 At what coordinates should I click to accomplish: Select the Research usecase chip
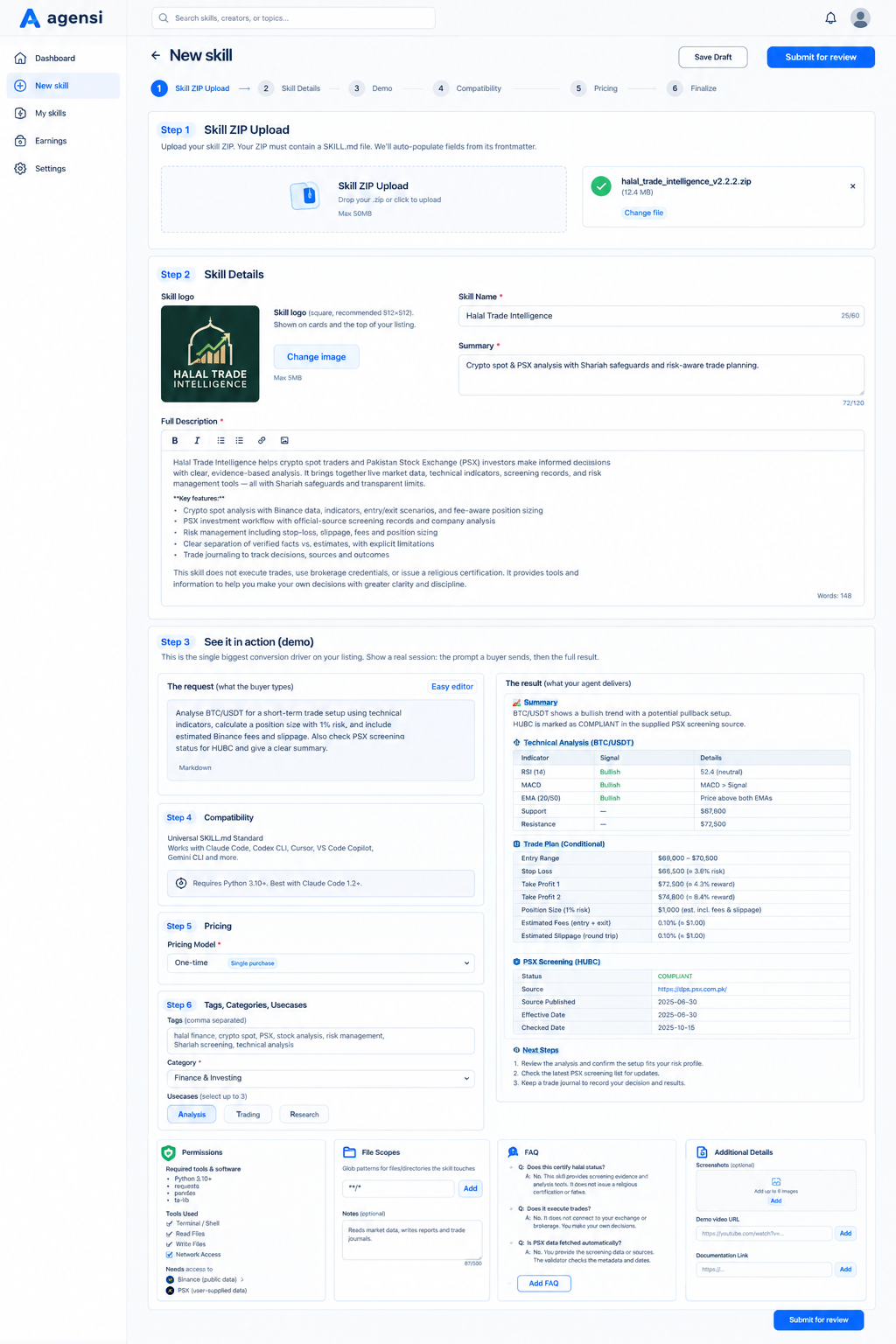click(304, 1114)
